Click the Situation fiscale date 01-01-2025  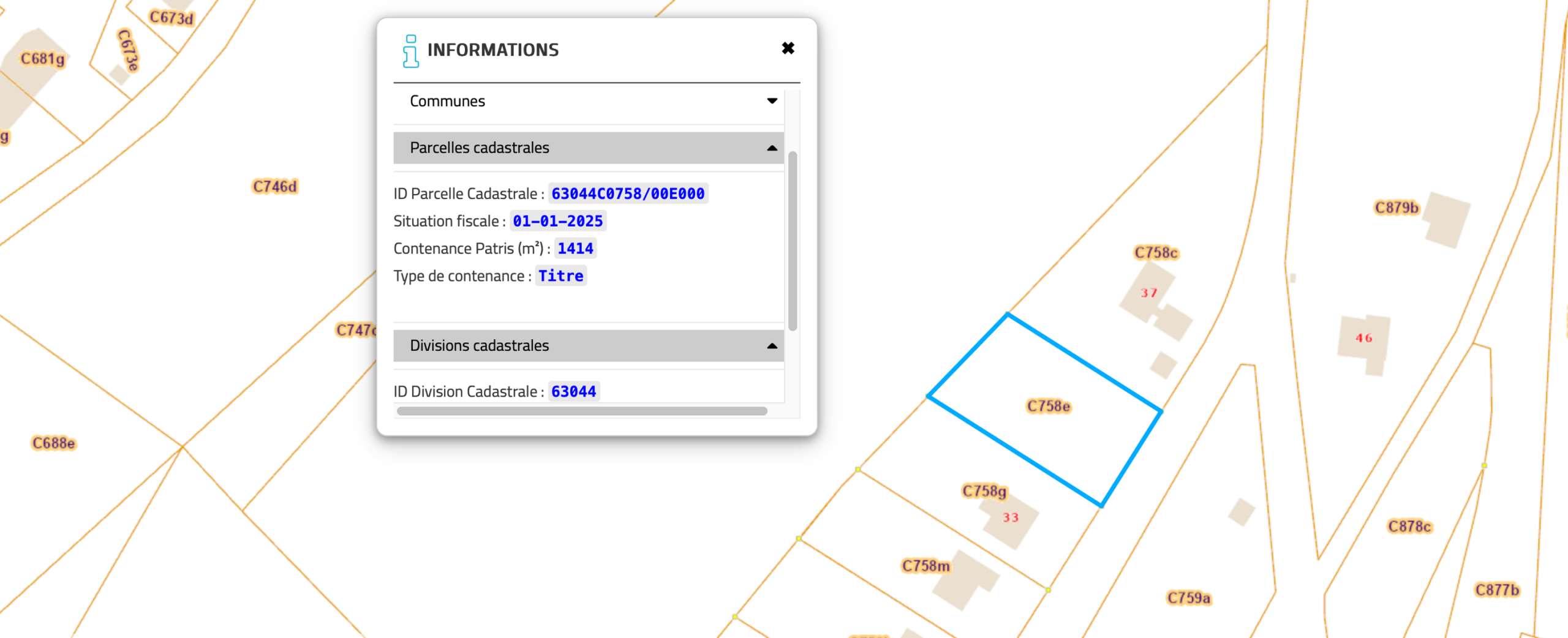tap(557, 221)
